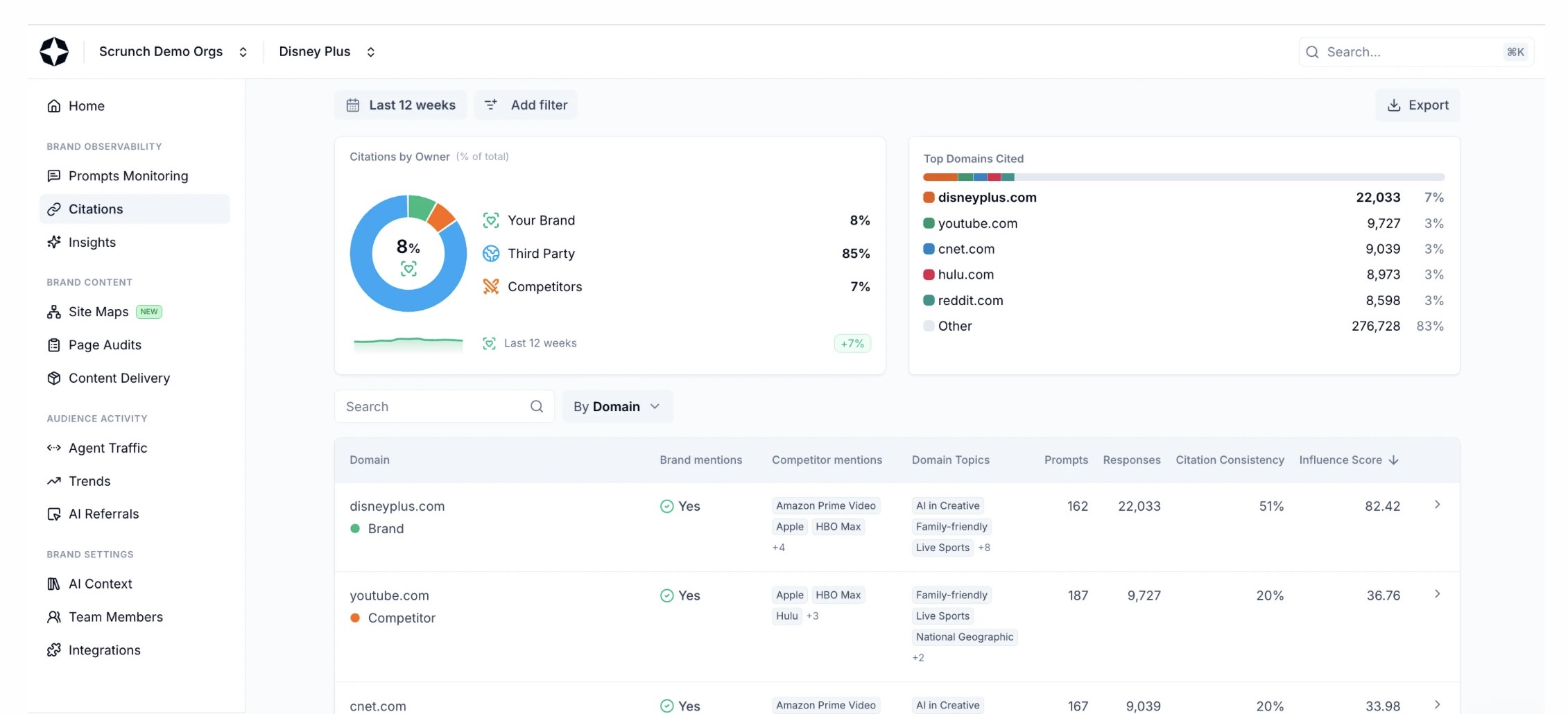Click the citations donut chart

pos(408,254)
